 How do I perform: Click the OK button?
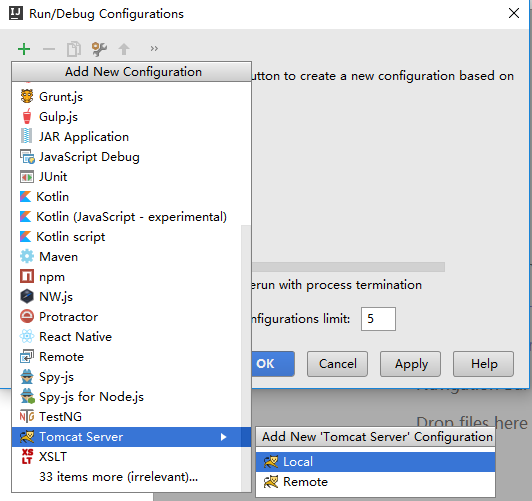pos(273,364)
